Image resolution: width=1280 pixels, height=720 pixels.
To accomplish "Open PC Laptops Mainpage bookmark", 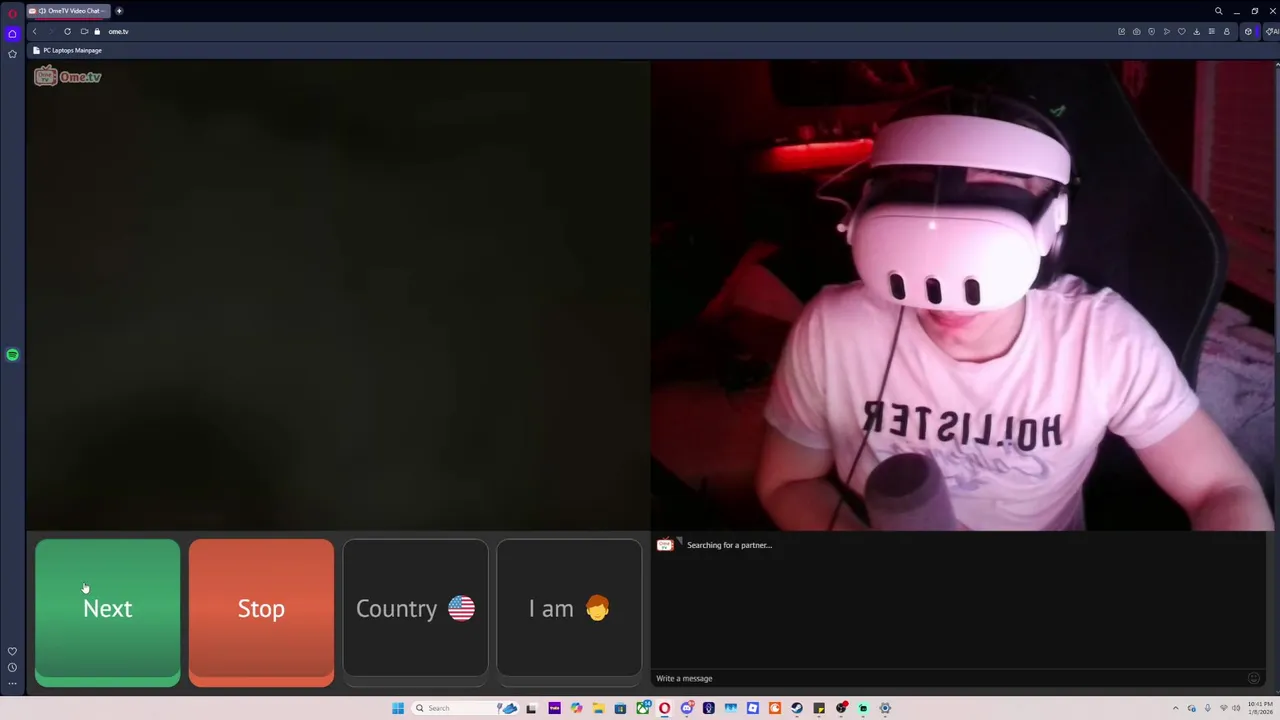I will (x=68, y=50).
